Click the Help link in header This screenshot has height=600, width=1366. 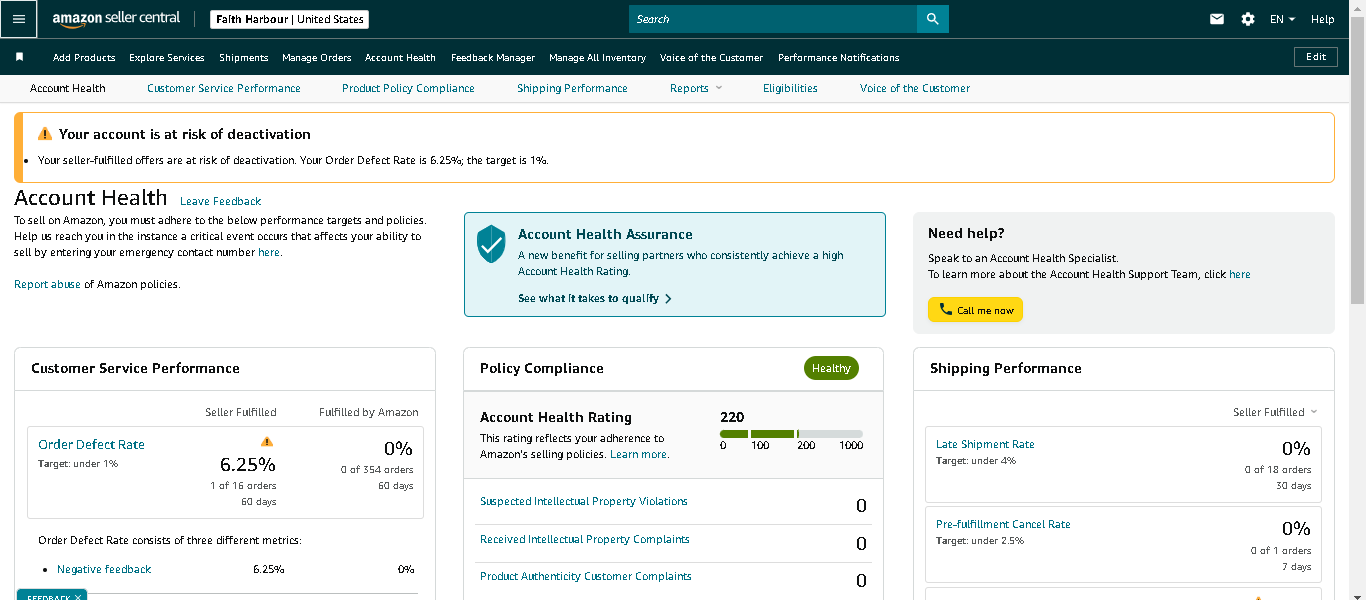(x=1322, y=19)
